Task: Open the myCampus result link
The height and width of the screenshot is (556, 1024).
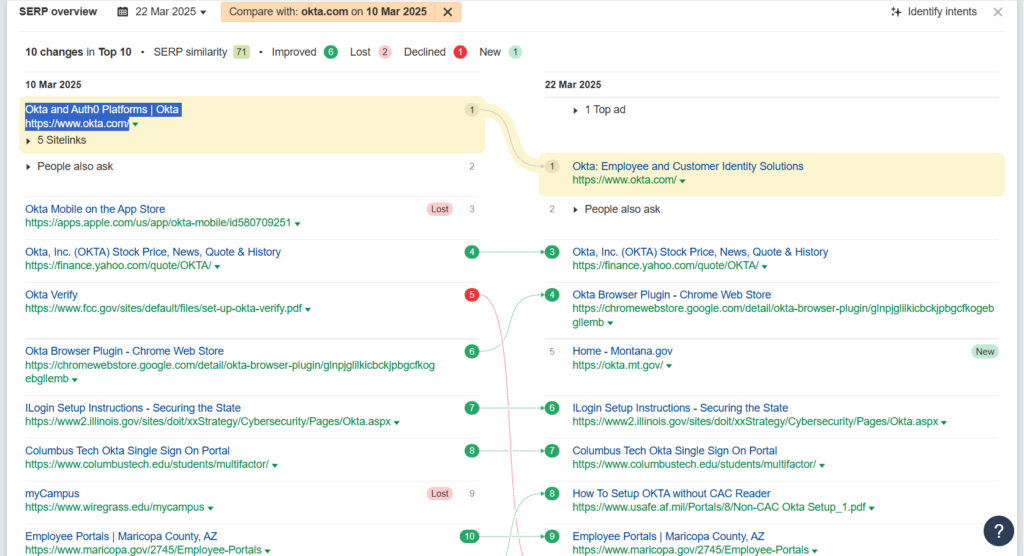Action: pos(52,494)
